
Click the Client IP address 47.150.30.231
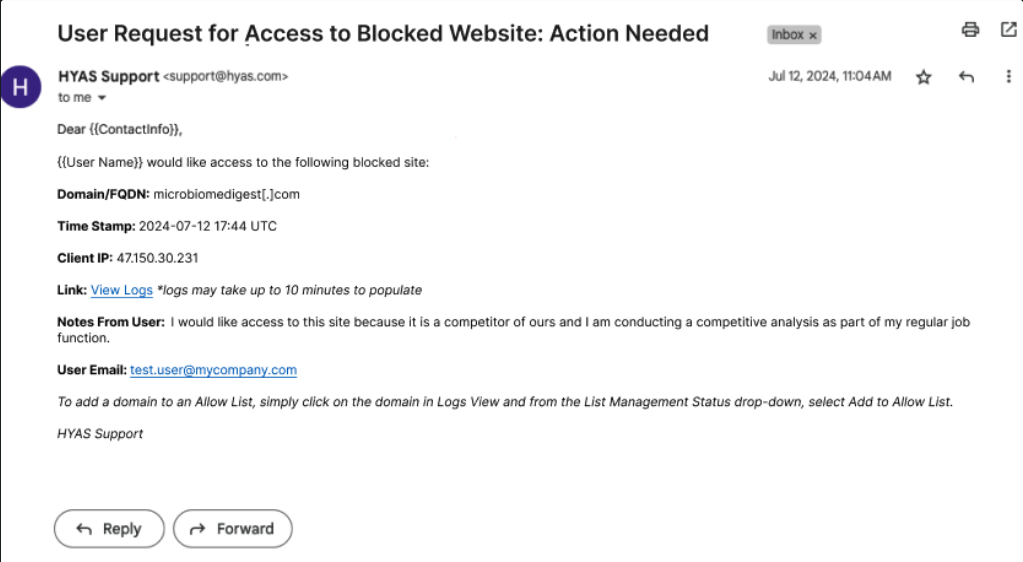click(157, 258)
